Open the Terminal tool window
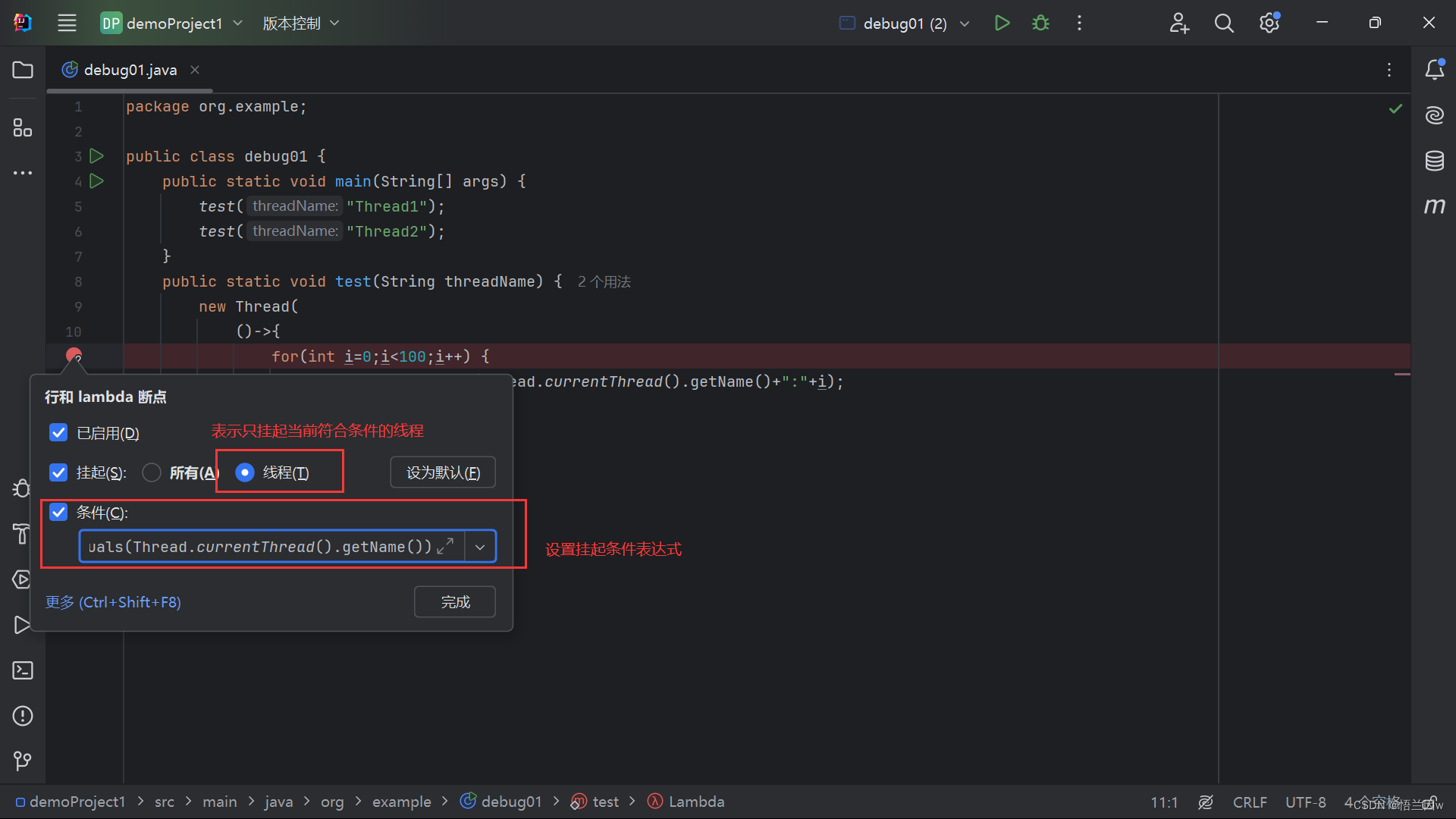Image resolution: width=1456 pixels, height=819 pixels. 23,670
